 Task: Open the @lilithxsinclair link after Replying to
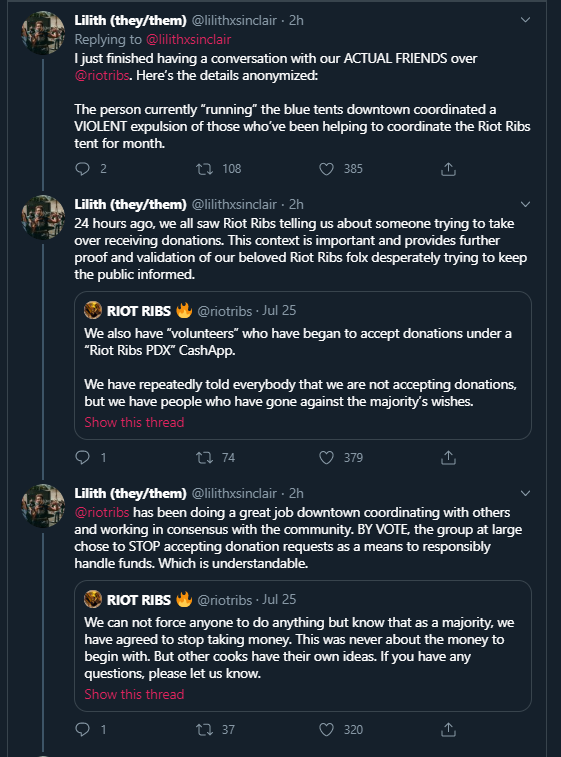188,40
